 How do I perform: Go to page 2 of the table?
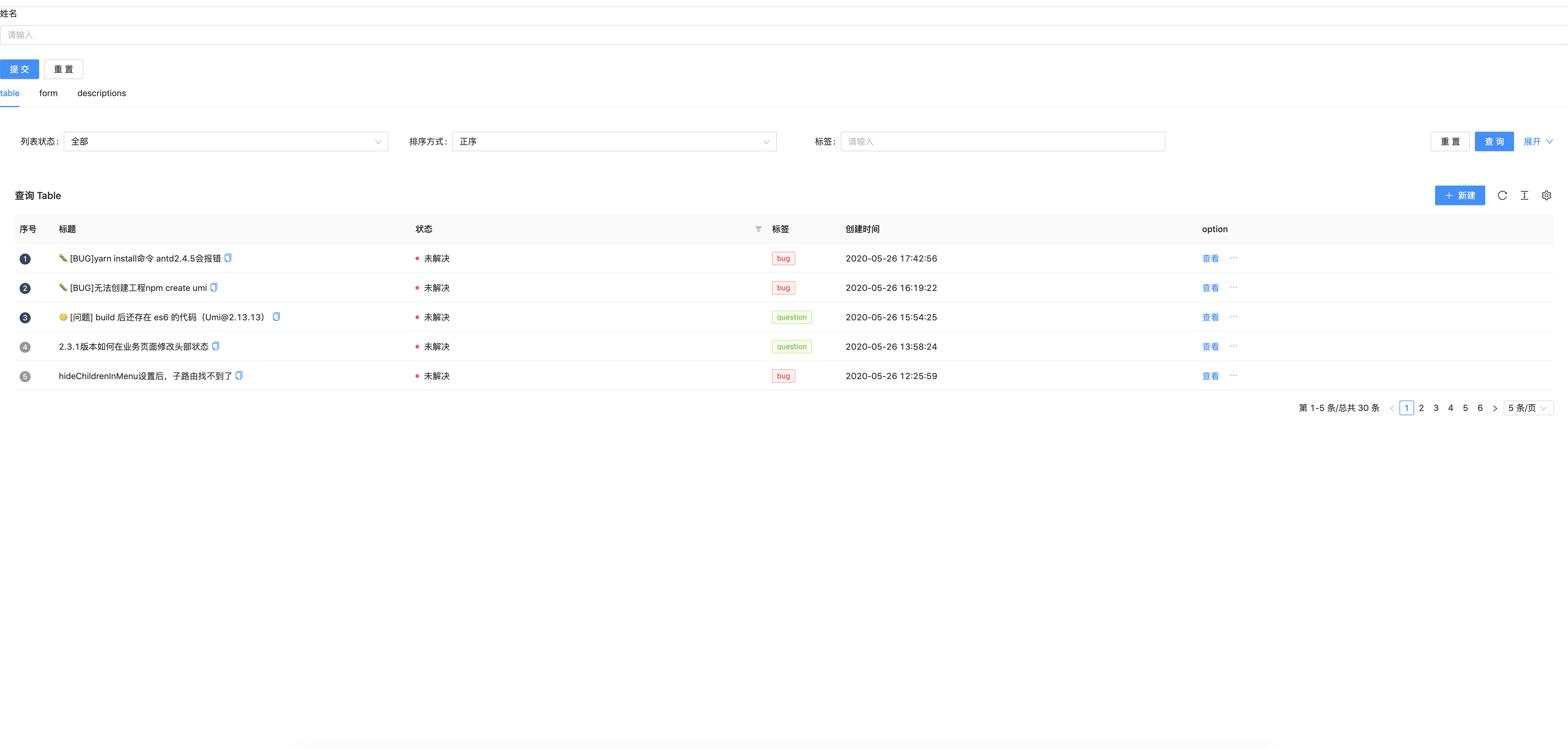[1421, 408]
